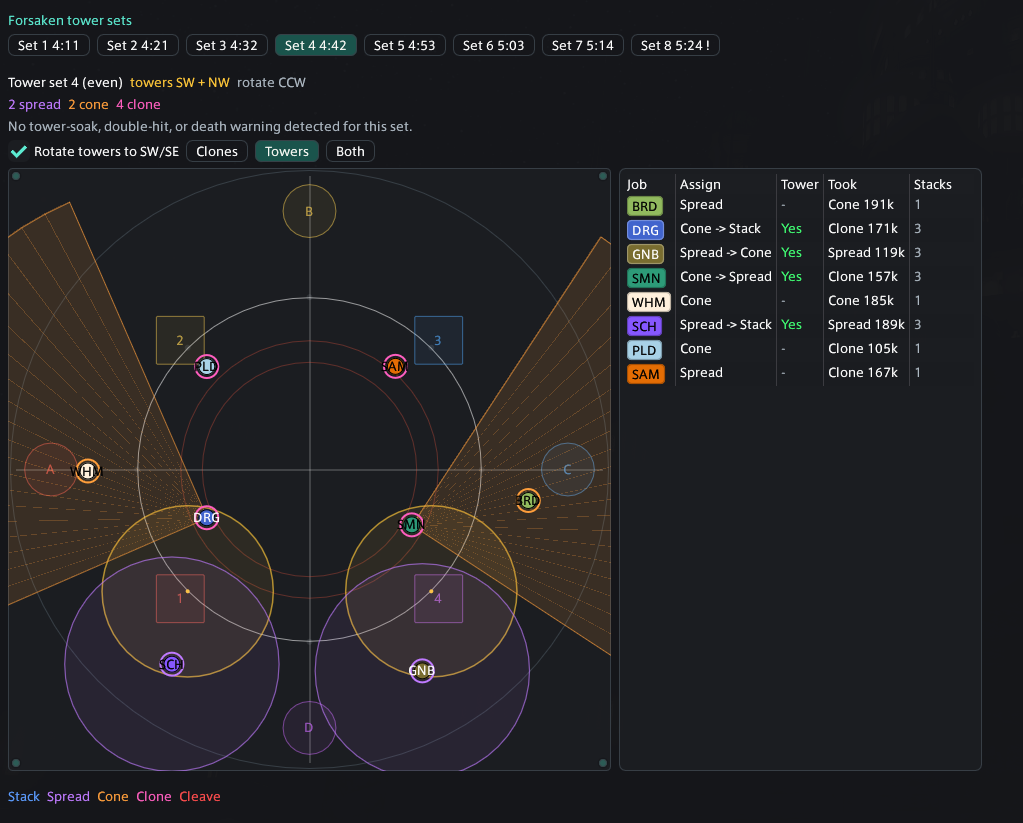This screenshot has height=823, width=1023.
Task: Select the PLD player marker on map
Action: 206,367
